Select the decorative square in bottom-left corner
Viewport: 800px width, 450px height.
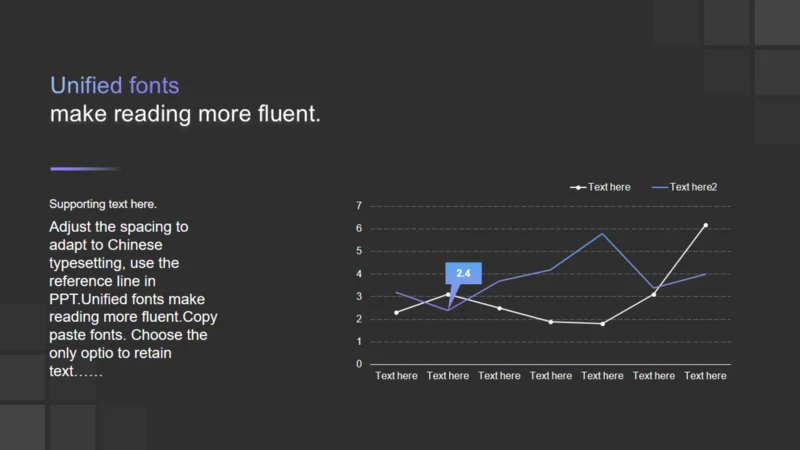21,427
